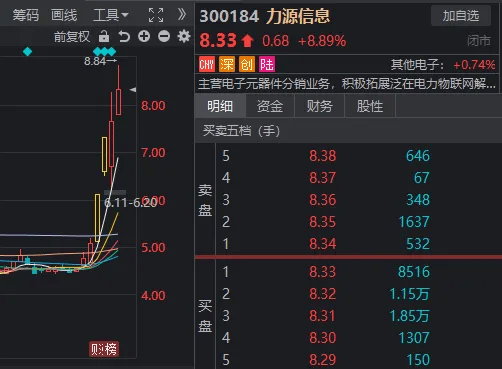Click sell volume 646
Viewport: 502px width, 369px height.
[418, 156]
